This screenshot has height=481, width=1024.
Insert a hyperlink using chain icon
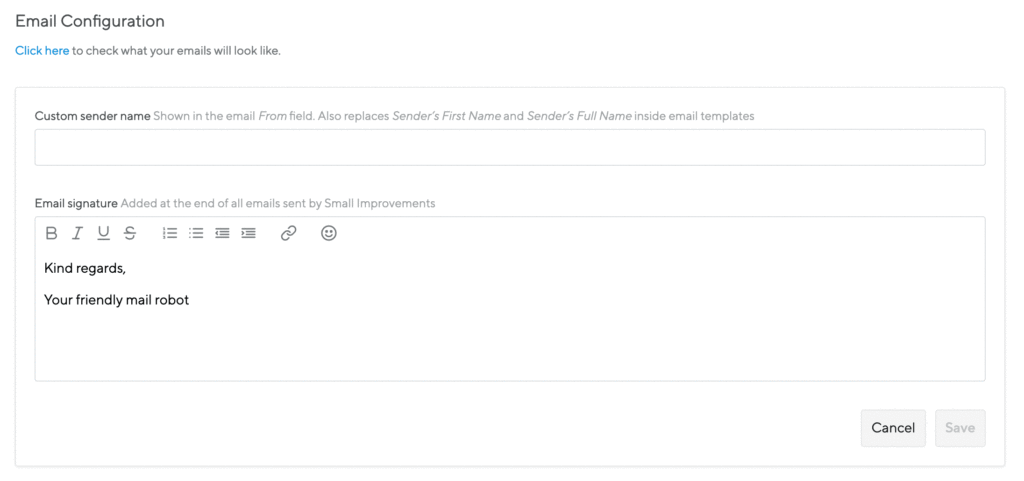[289, 233]
